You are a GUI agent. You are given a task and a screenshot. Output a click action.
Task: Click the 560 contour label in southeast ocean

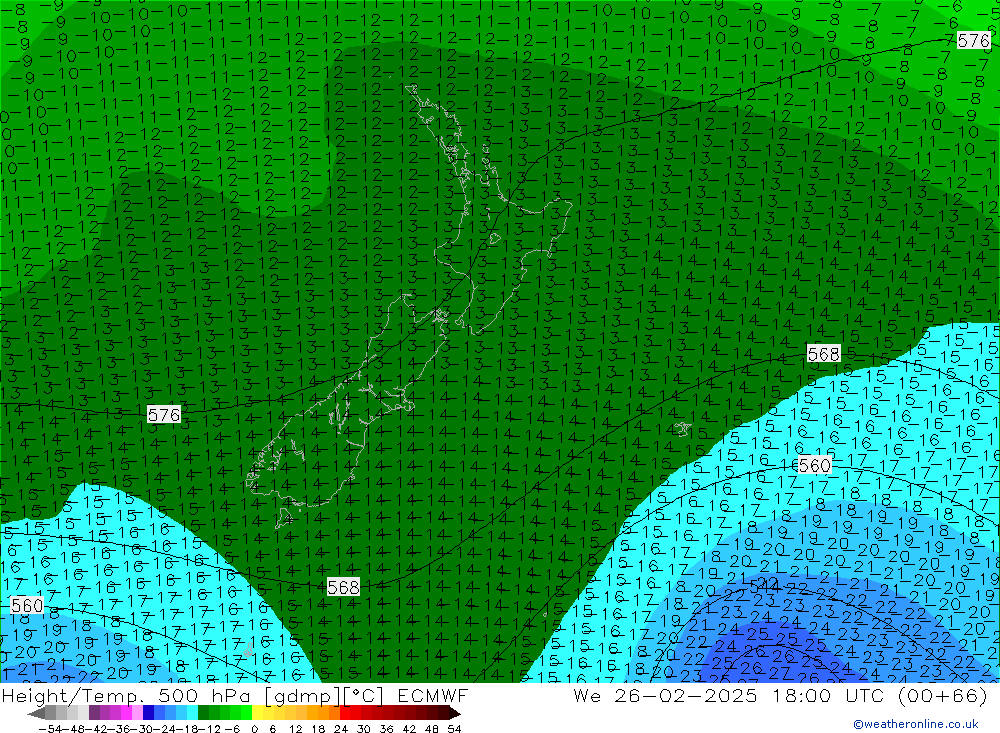pyautogui.click(x=814, y=465)
